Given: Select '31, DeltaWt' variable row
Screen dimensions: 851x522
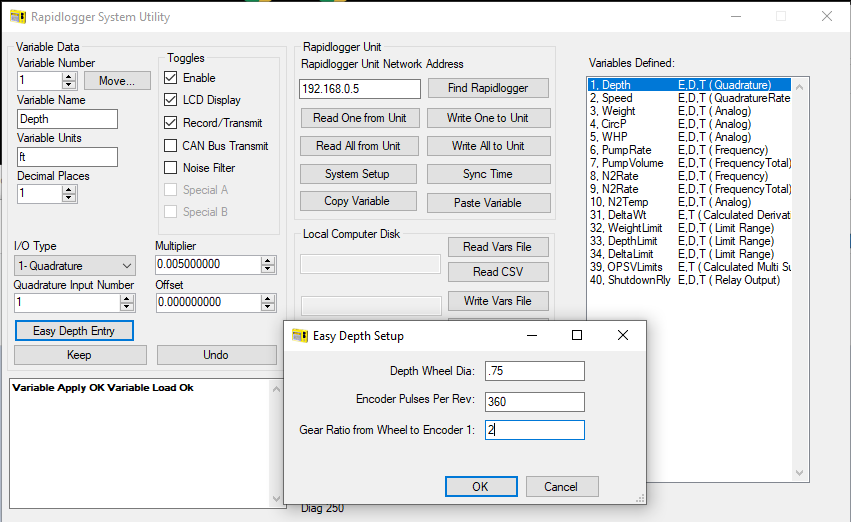Looking at the screenshot, I should [690, 215].
